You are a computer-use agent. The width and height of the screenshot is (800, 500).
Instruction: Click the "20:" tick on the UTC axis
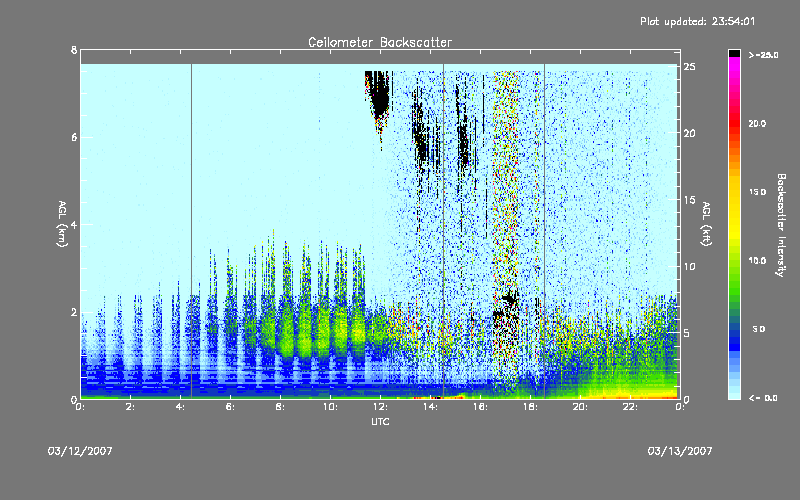[580, 407]
